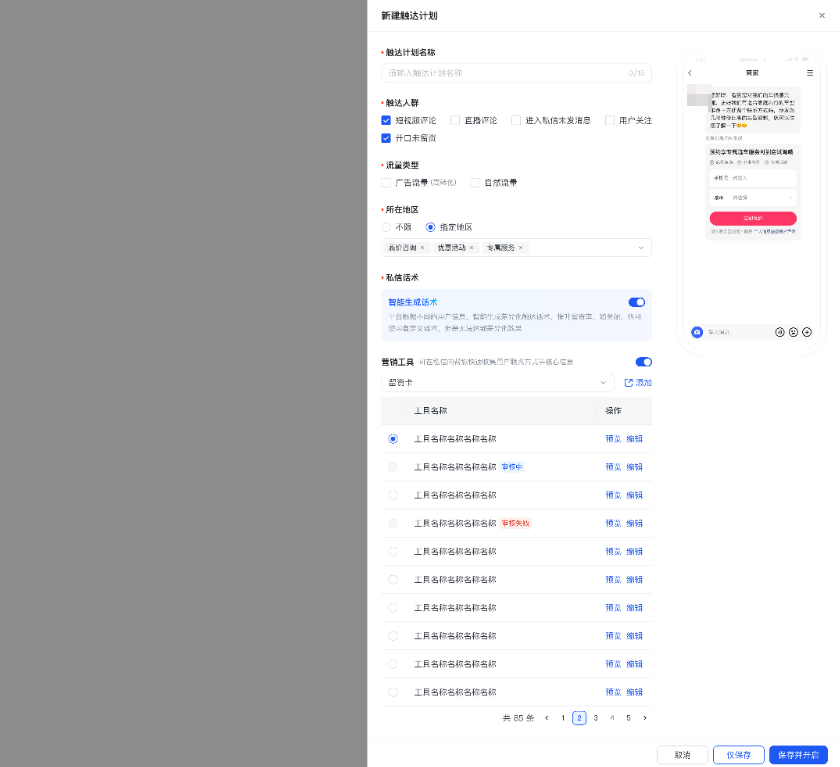Uncheck the 短视频评论 checkbox
Image resolution: width=840 pixels, height=767 pixels.
386,120
